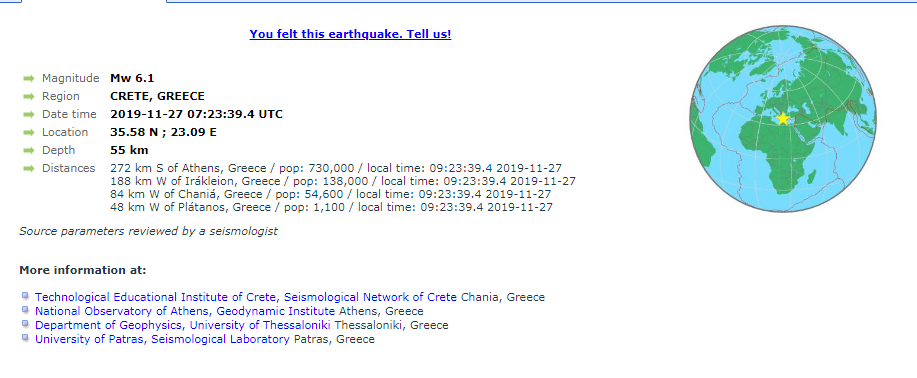Open Technological Educational Institute of Crete link

[246, 297]
